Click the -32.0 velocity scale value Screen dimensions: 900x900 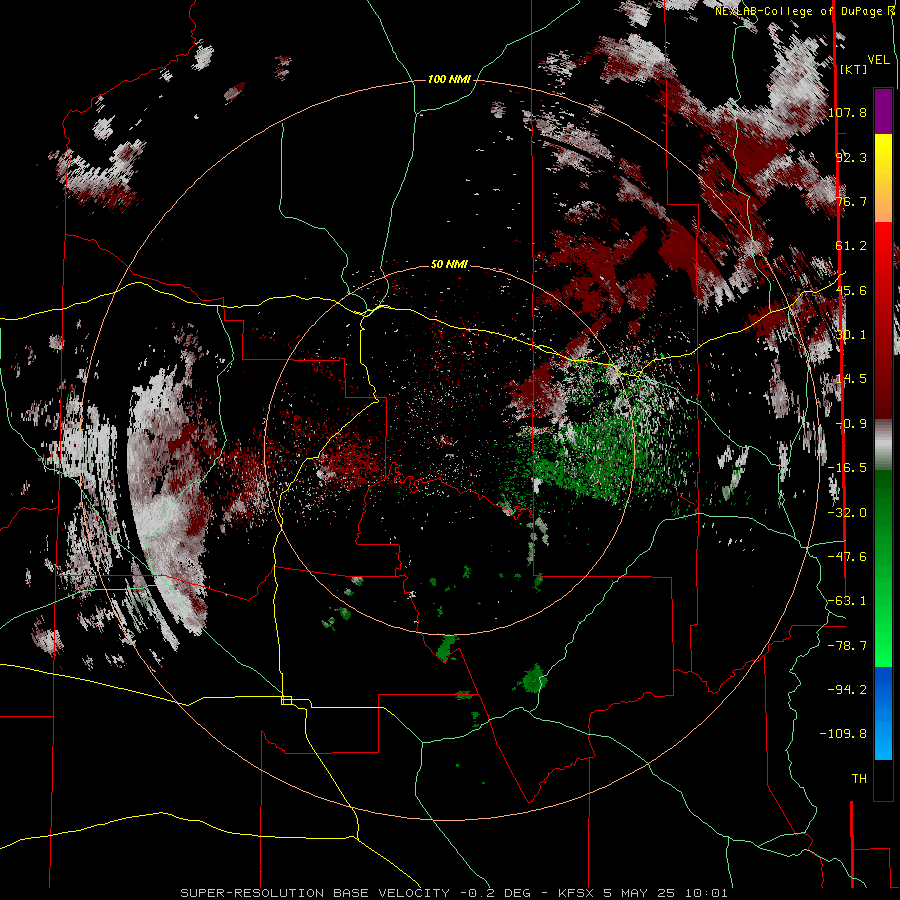(x=848, y=513)
